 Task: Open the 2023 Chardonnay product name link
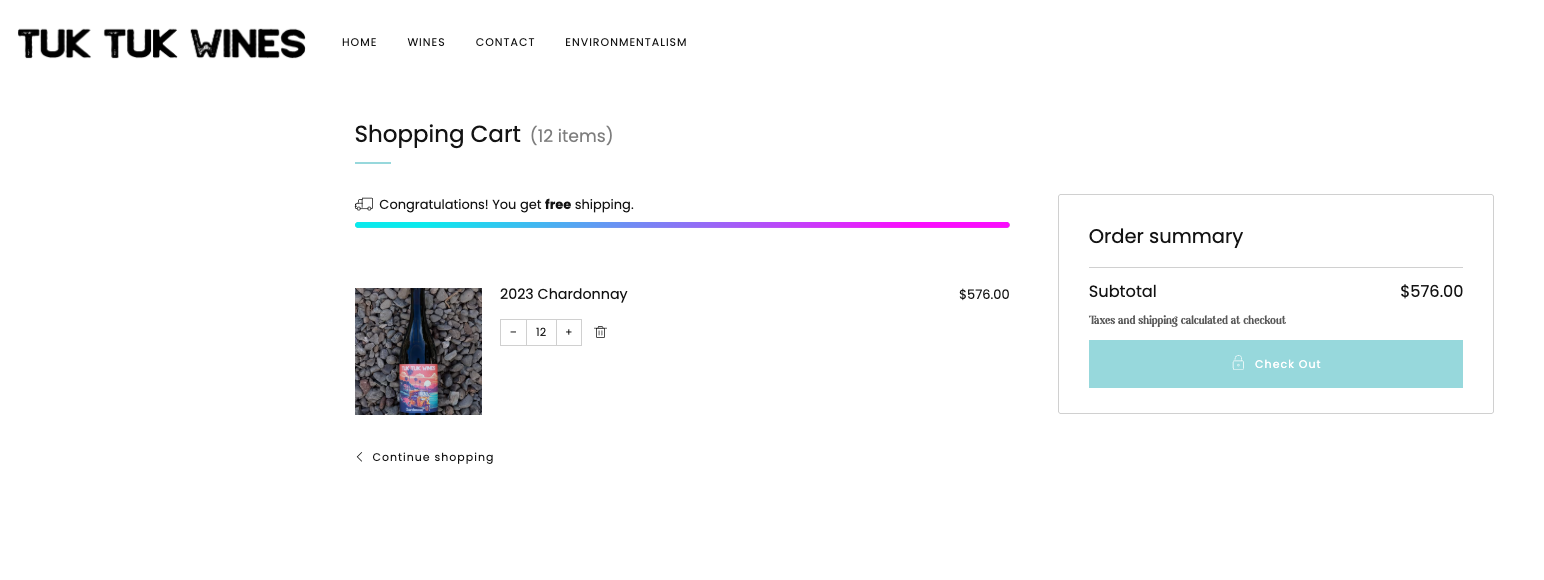[564, 294]
